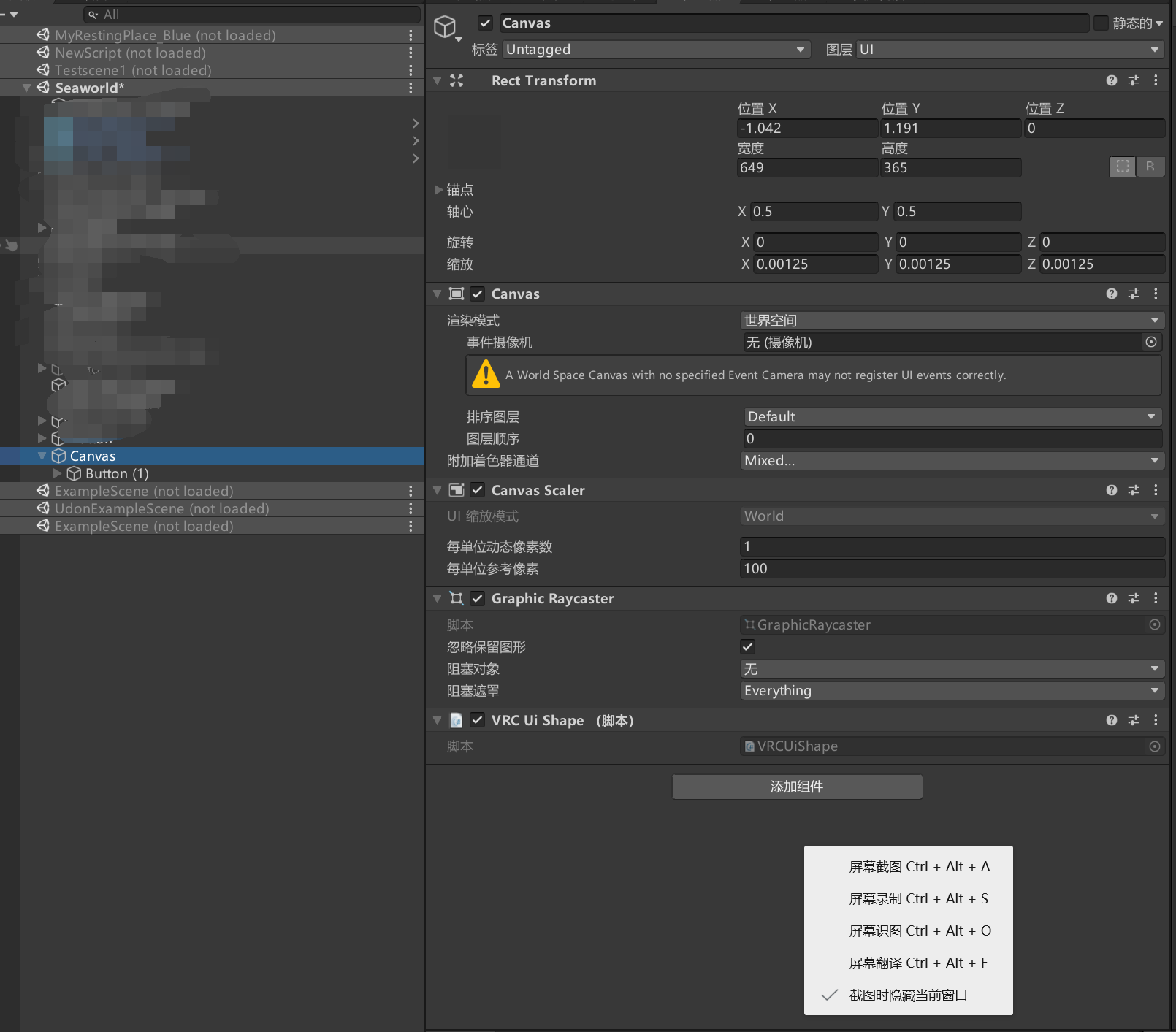Open Canvas Scaler preset icon
1176x1032 pixels.
click(1134, 490)
